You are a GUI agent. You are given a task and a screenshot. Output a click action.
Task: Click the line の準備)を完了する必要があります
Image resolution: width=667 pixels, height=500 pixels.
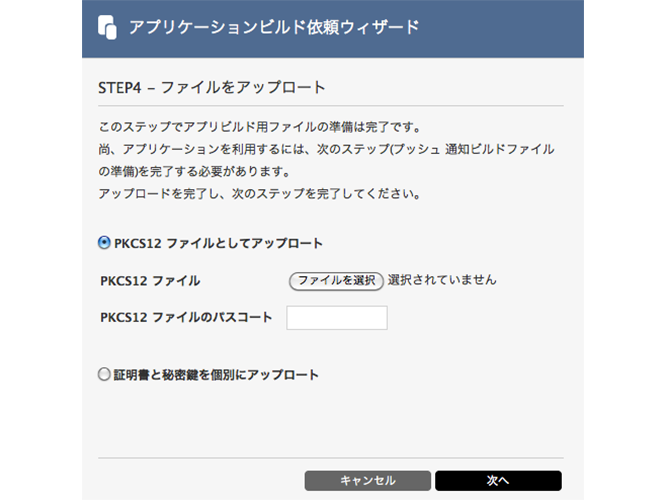click(x=194, y=171)
